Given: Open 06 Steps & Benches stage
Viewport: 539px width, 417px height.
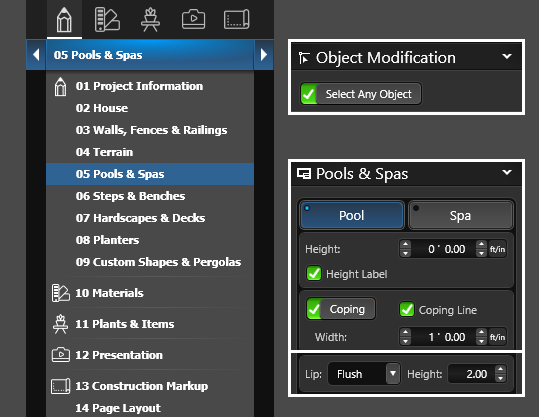Looking at the screenshot, I should [130, 196].
